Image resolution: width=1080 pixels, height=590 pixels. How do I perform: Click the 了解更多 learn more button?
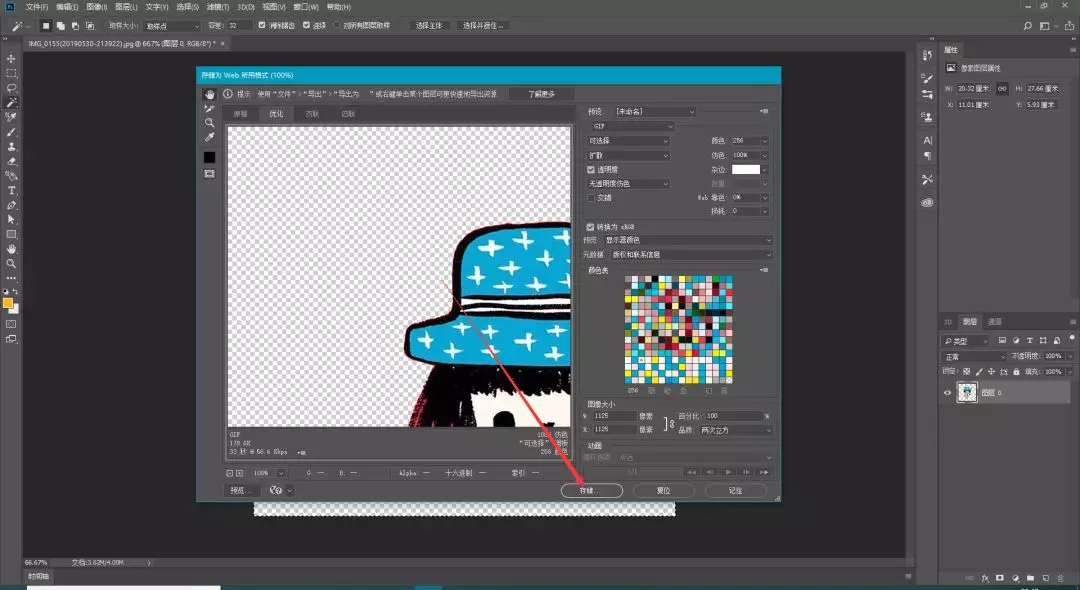point(541,94)
